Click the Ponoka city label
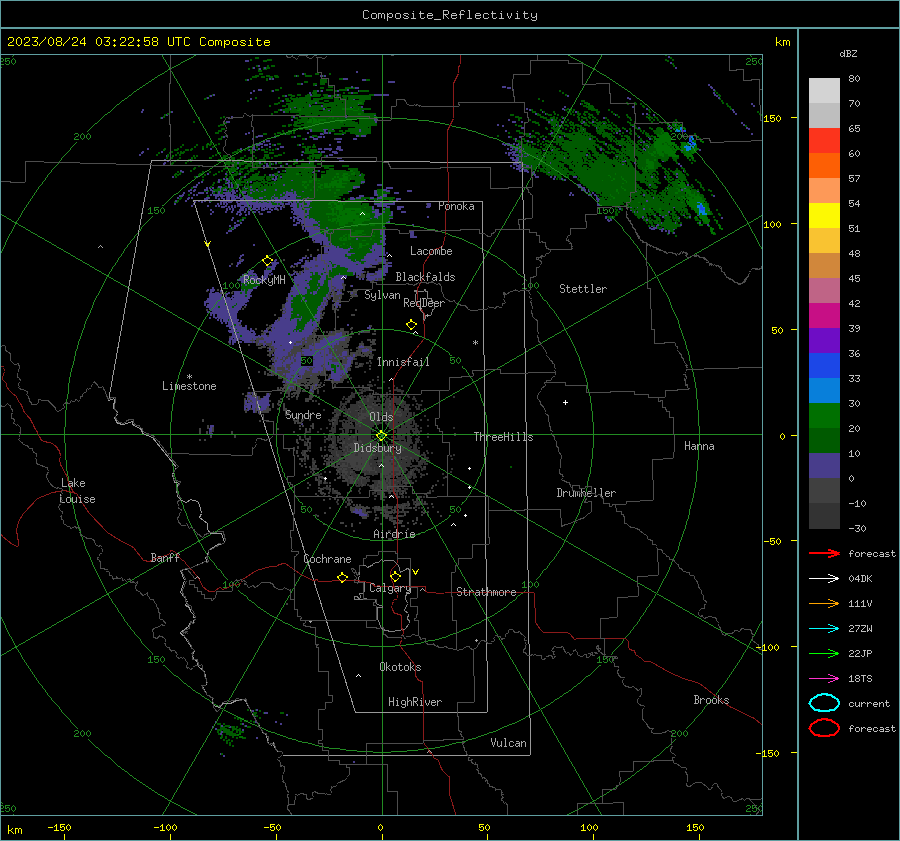Image resolution: width=900 pixels, height=841 pixels. tap(456, 207)
